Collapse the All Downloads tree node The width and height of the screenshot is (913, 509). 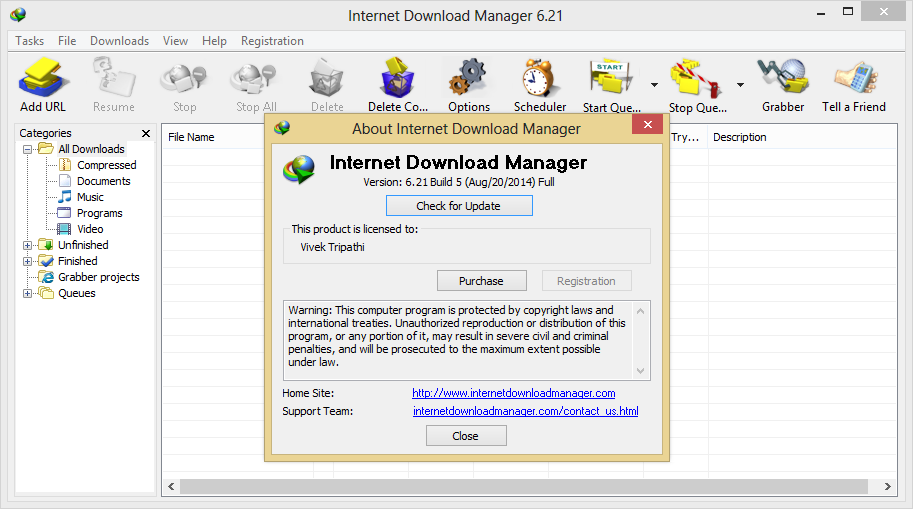coord(27,150)
